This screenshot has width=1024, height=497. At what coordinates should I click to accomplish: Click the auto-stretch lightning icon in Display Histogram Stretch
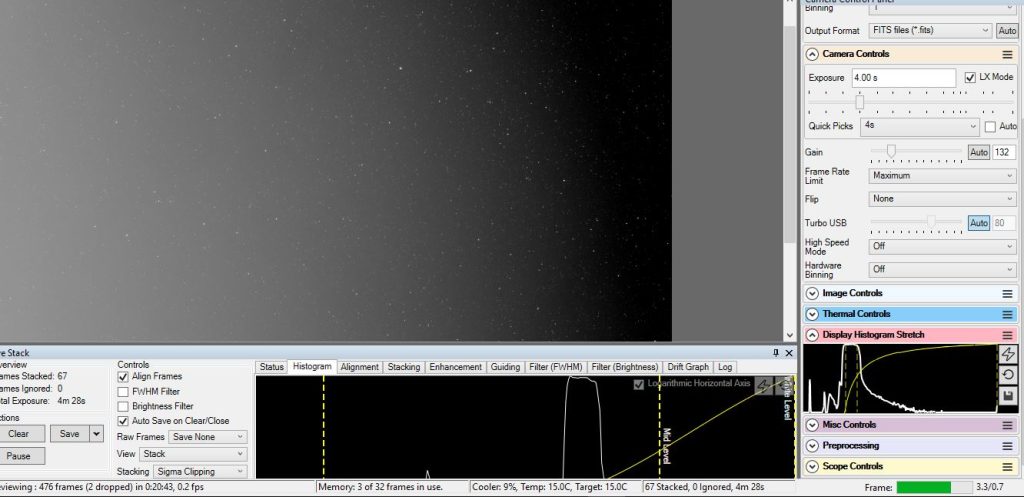[1008, 354]
